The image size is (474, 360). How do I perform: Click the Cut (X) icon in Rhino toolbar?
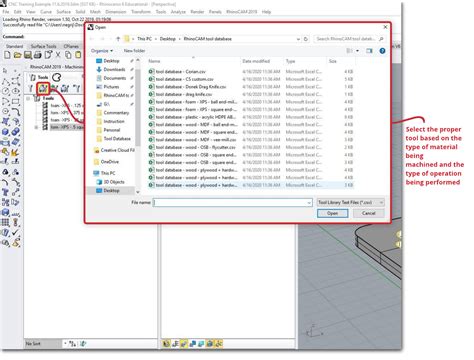(58, 55)
